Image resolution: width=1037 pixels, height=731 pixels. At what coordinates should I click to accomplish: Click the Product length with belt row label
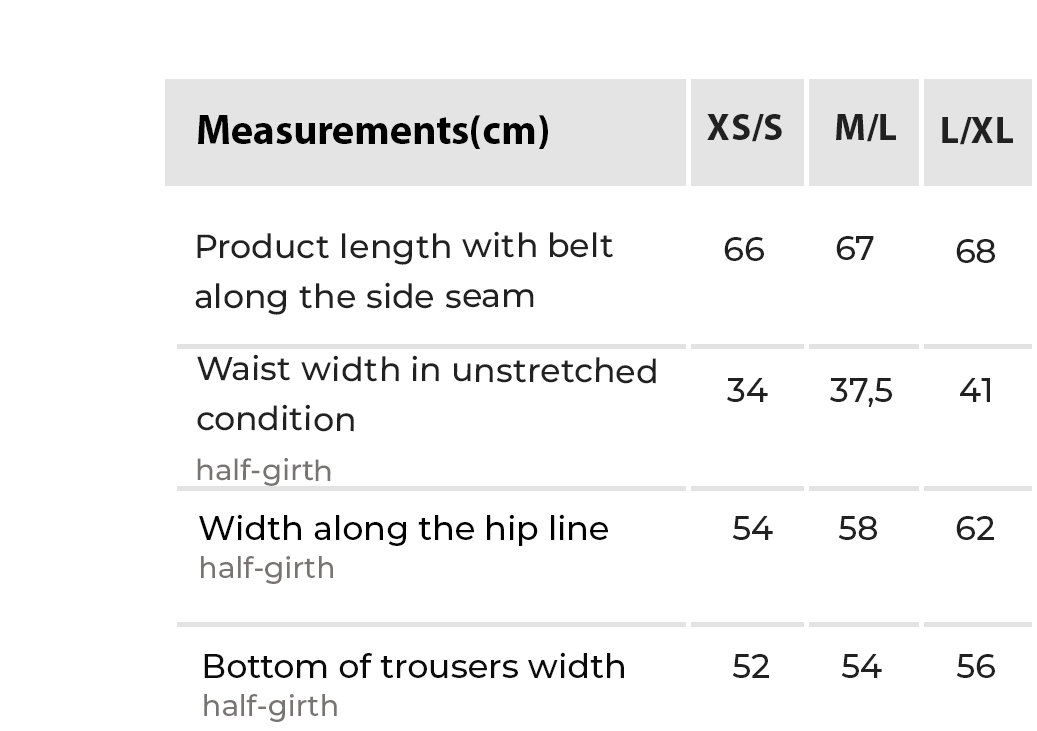pyautogui.click(x=404, y=271)
